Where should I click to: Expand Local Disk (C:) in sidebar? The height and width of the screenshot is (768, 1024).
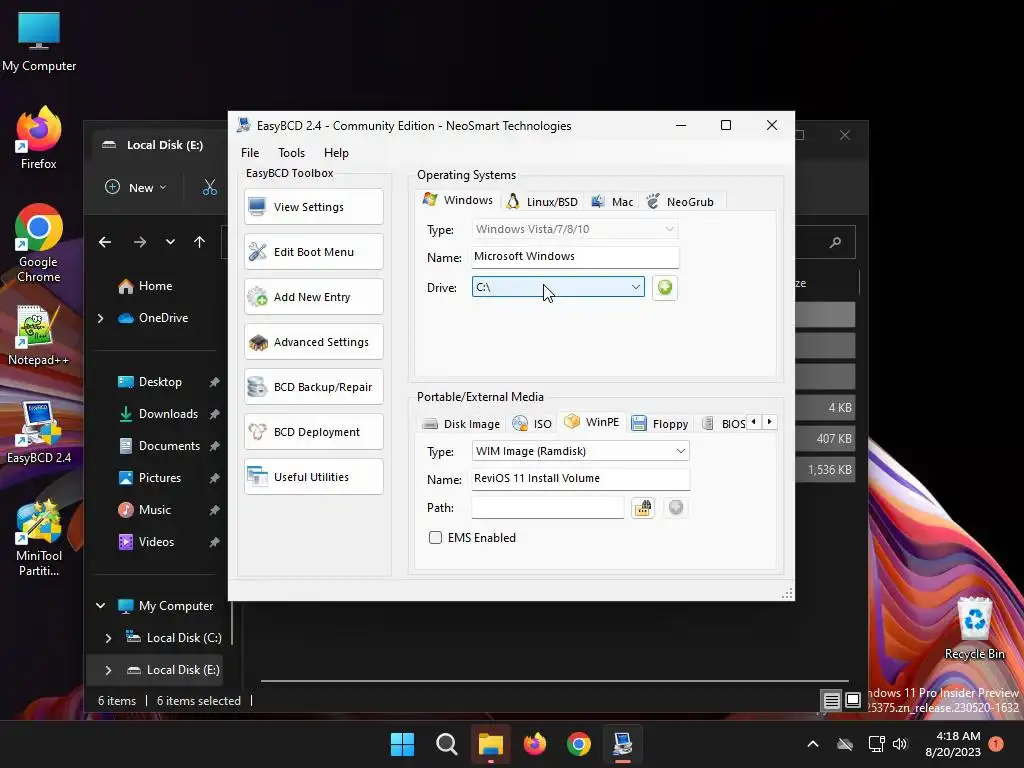coord(108,638)
